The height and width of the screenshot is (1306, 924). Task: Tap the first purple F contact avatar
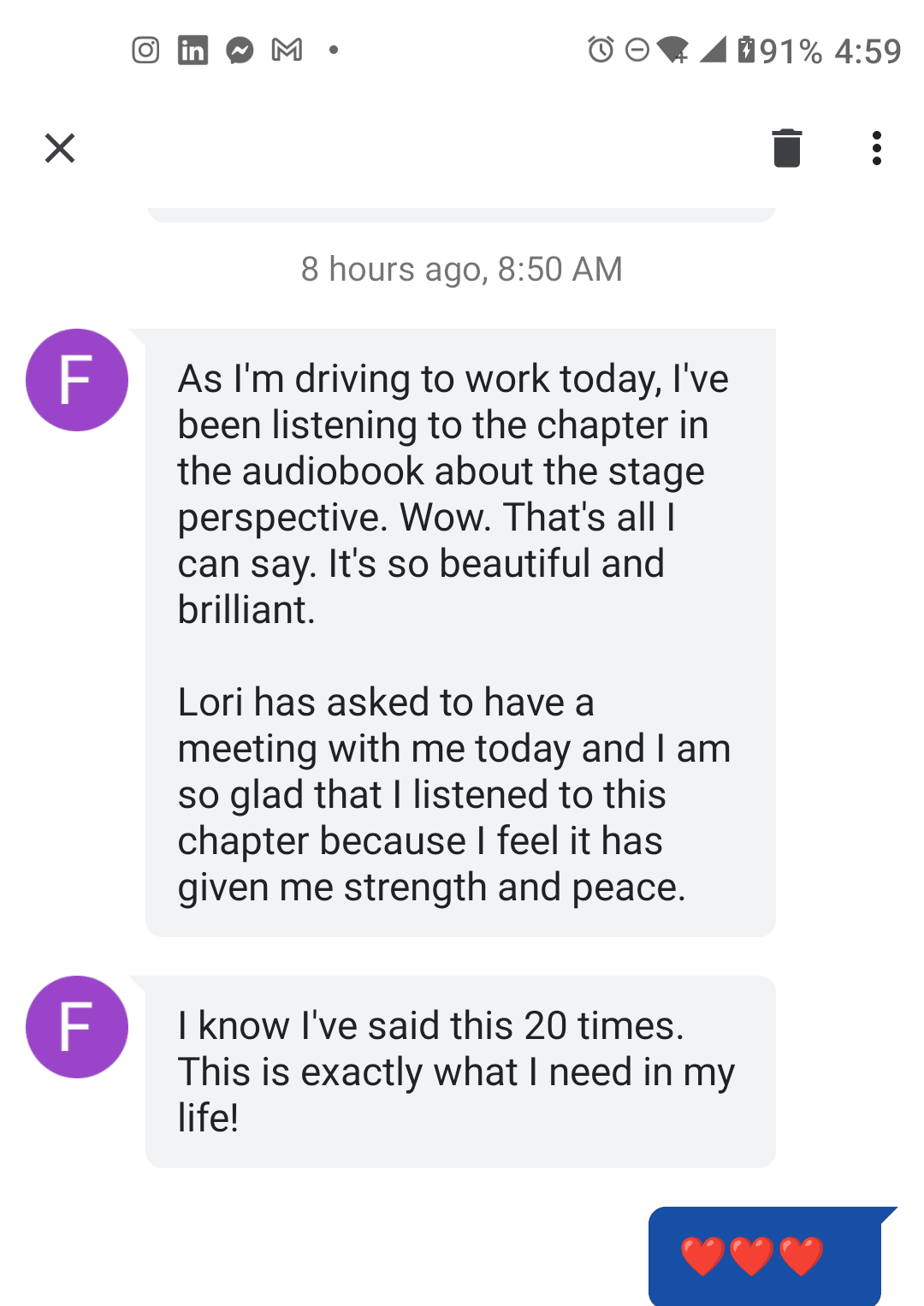77,380
